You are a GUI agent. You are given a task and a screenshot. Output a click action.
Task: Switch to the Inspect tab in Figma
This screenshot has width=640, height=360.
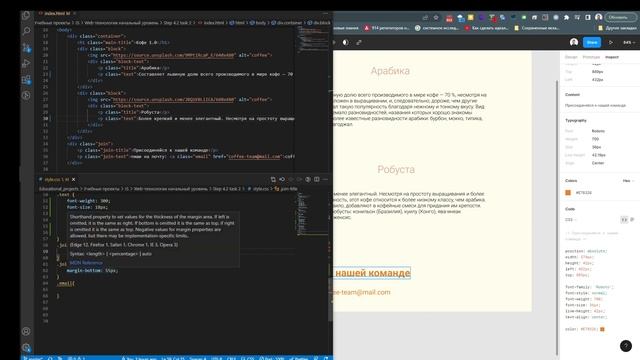tap(612, 57)
